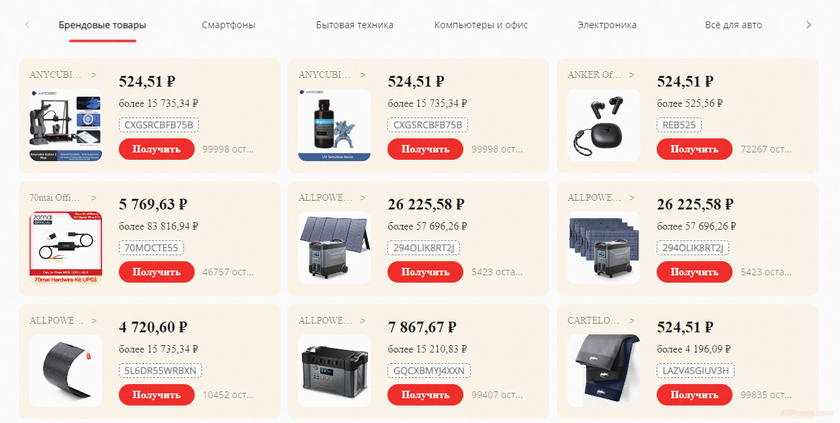840x423 pixels.
Task: Click Получить for the 70MOCTE55 coupon
Action: point(156,272)
